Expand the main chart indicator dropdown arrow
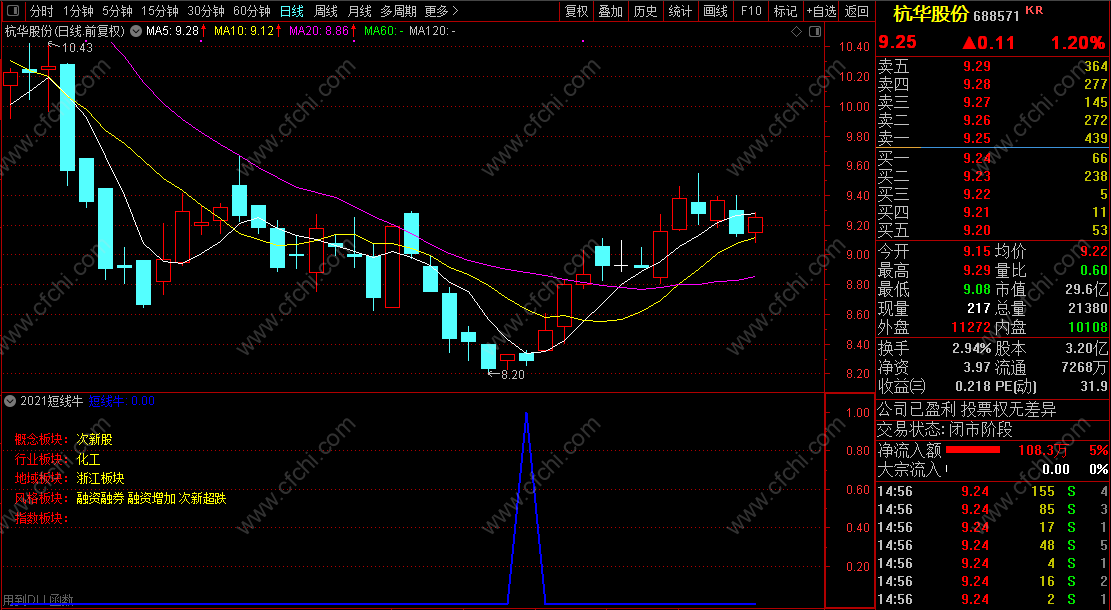 135,31
